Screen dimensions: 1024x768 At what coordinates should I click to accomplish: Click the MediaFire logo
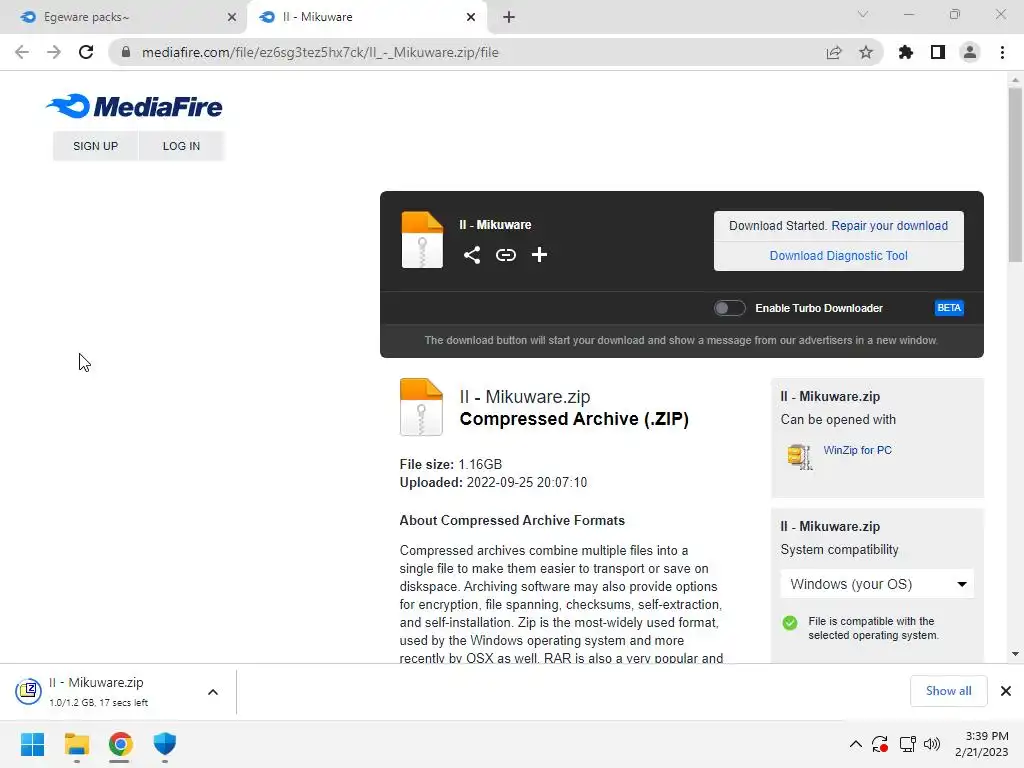pos(134,106)
